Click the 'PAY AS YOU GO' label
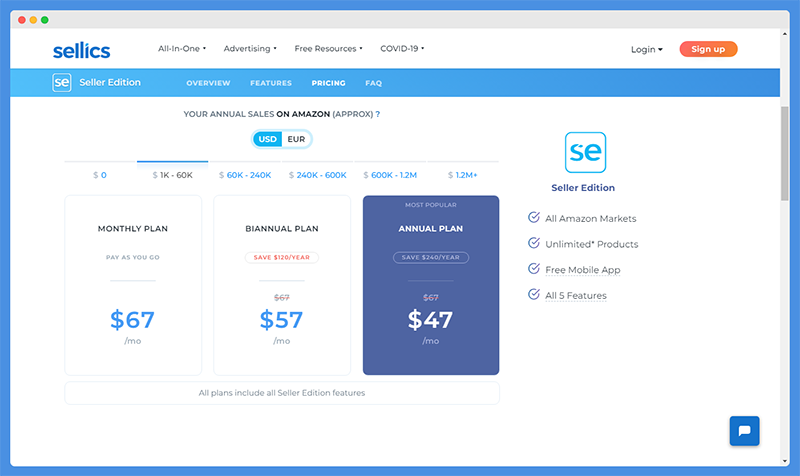Screen dimensions: 800x476 tap(133, 258)
